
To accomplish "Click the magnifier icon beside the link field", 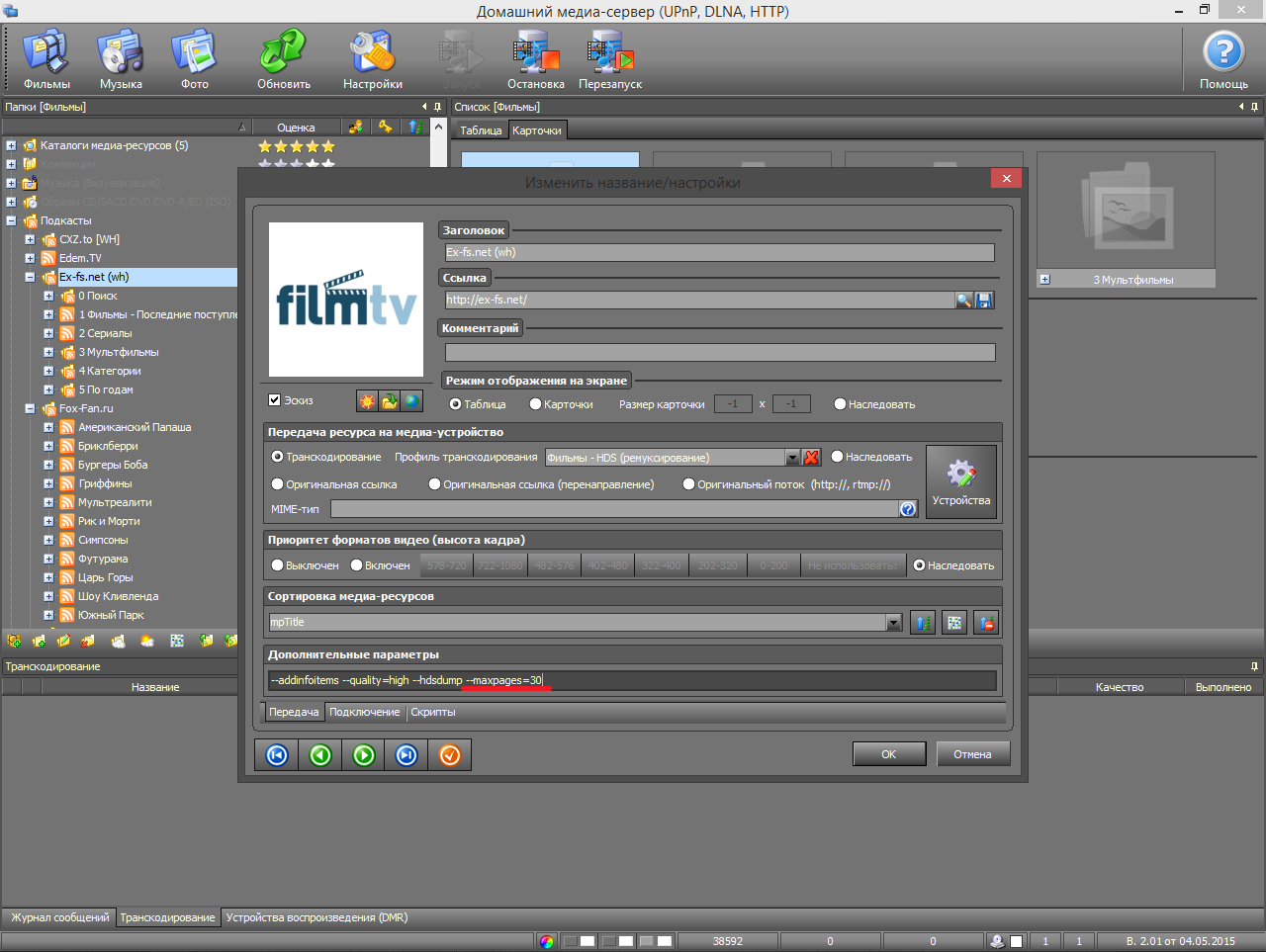I will point(963,301).
